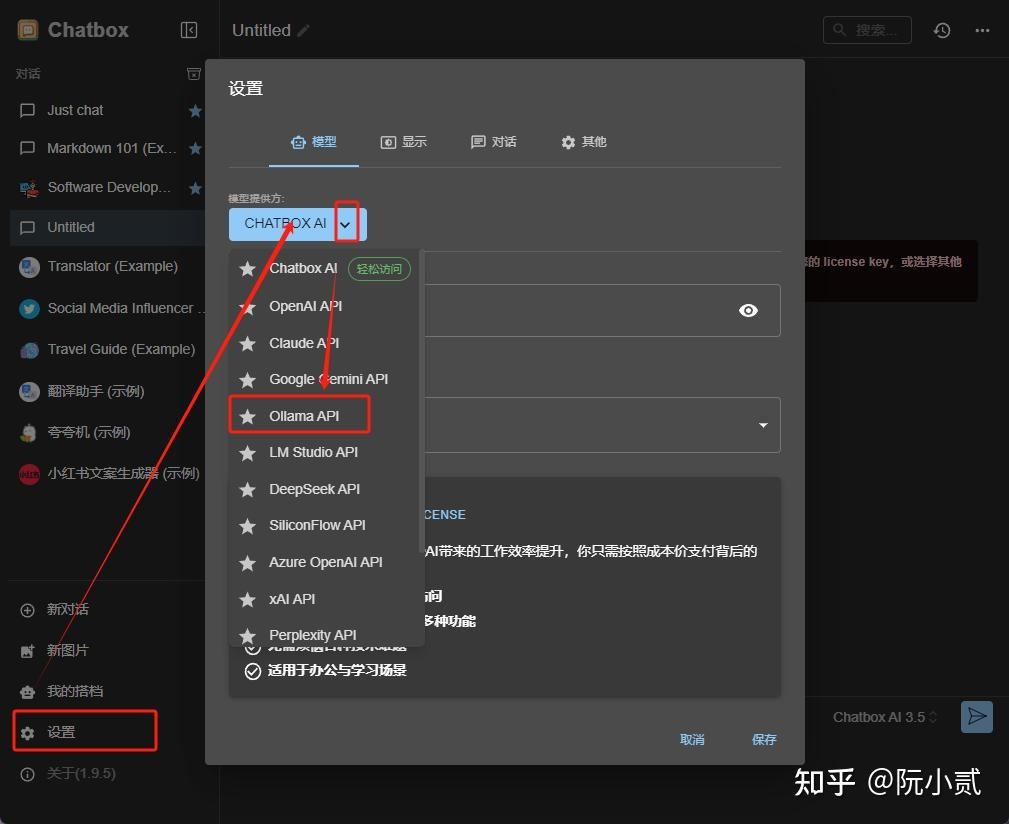Switch to the 显示 settings tab
Screen dimensions: 1009x824
pyautogui.click(x=403, y=142)
